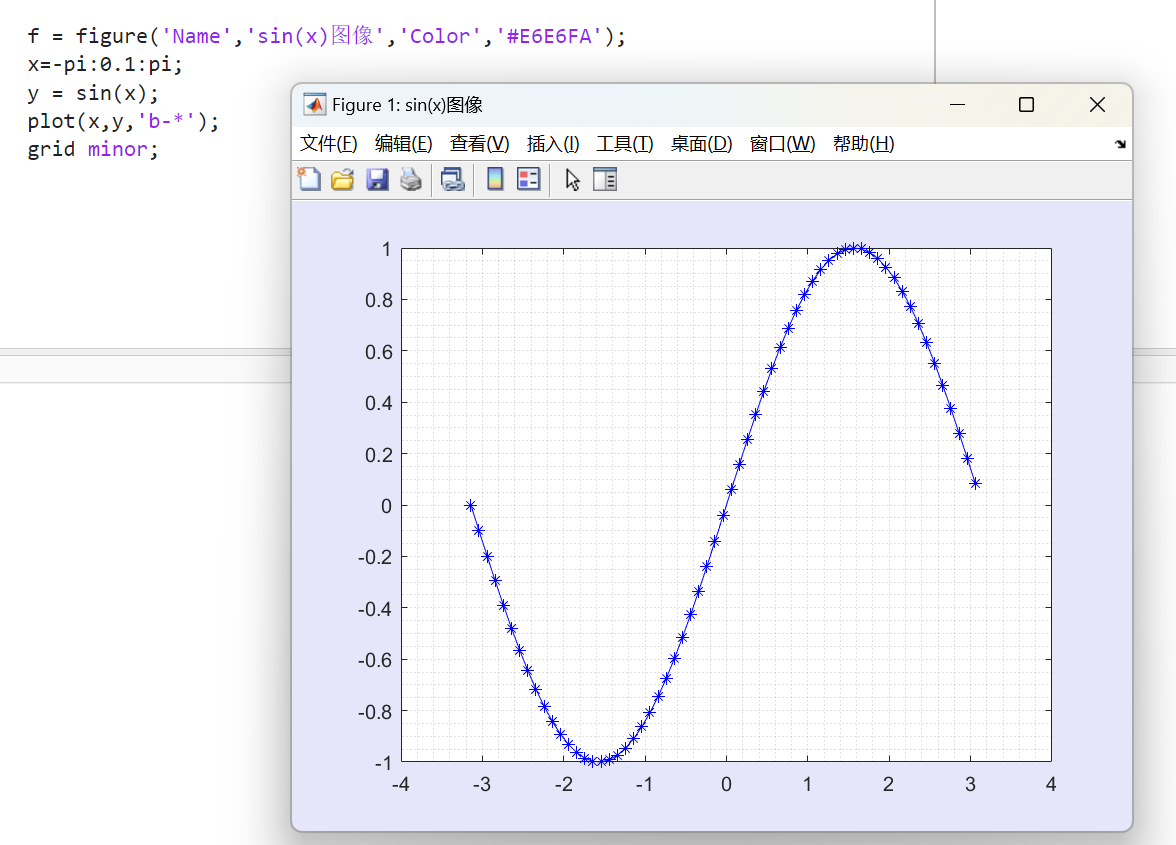Open the 帮助(H) menu
This screenshot has height=845, width=1176.
pyautogui.click(x=863, y=144)
